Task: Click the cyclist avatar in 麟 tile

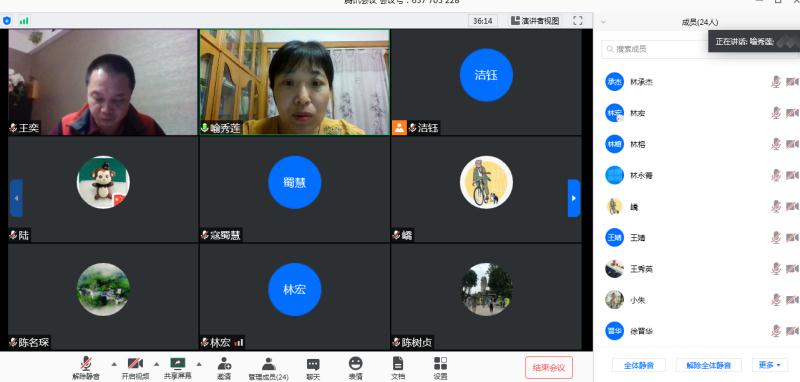Action: click(486, 182)
